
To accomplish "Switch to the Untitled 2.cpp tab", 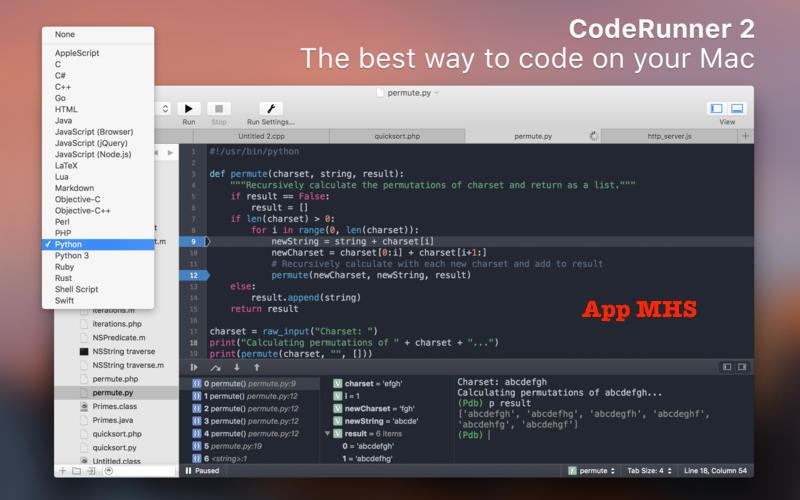I will tap(261, 136).
